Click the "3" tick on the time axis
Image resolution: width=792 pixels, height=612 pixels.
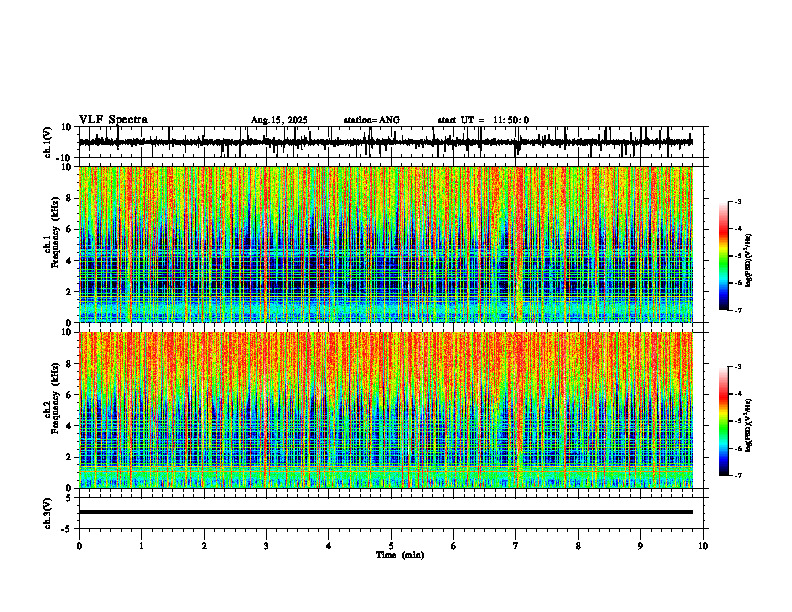pyautogui.click(x=266, y=546)
